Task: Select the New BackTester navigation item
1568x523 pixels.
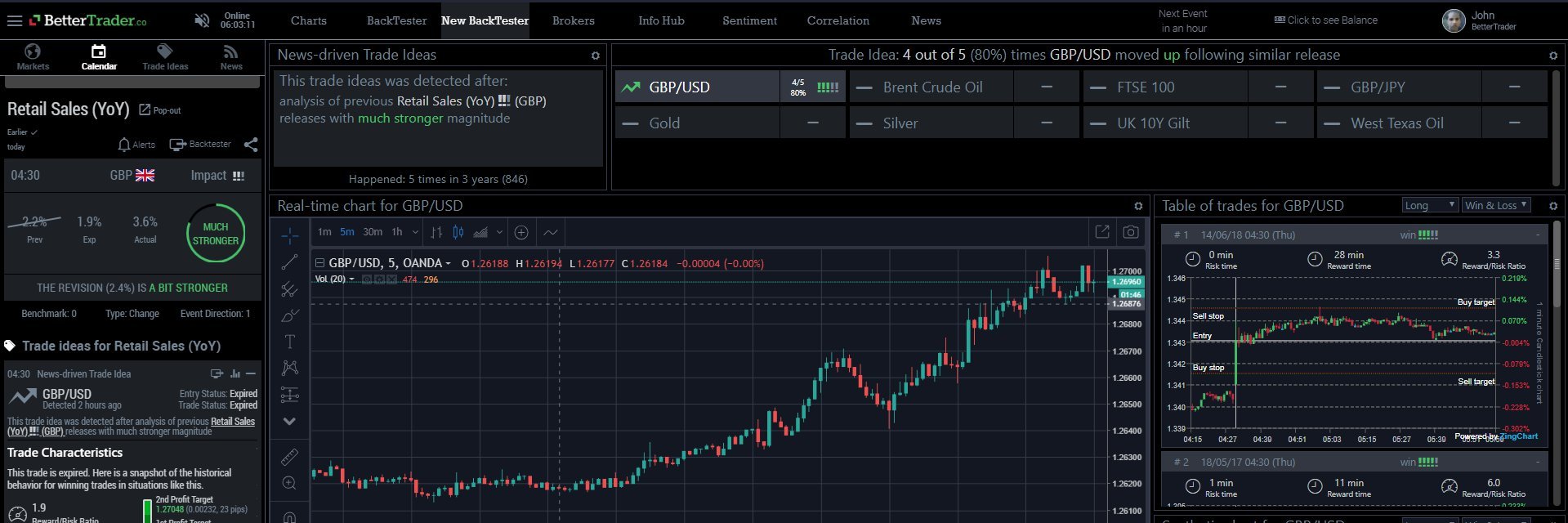Action: 485,20
